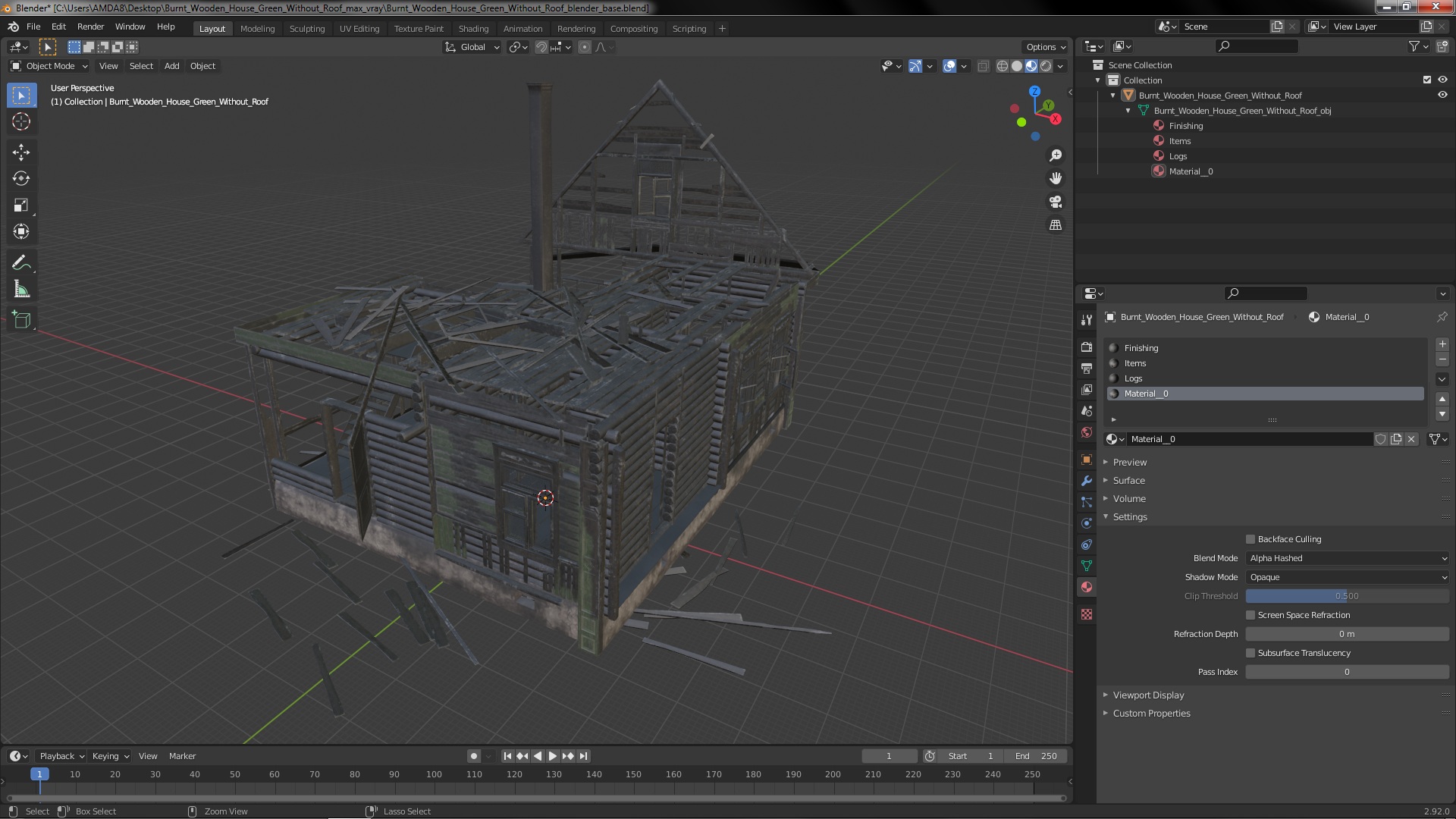
Task: Select the Annotate tool
Action: [x=21, y=263]
